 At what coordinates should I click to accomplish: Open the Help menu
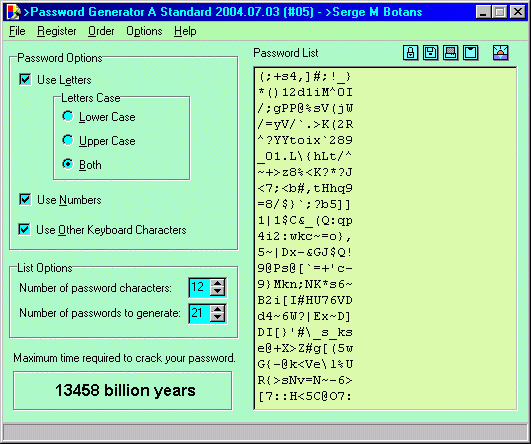[x=185, y=31]
